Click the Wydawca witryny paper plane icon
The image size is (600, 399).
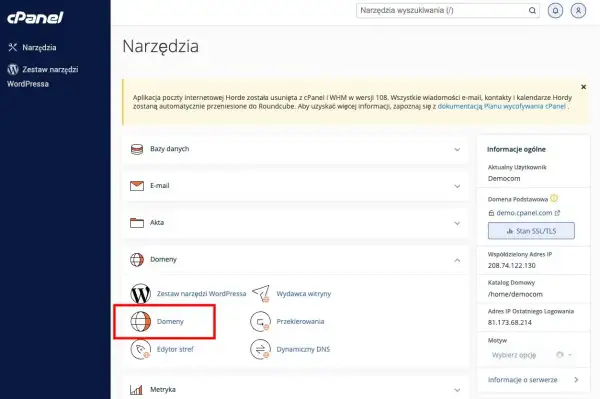[261, 293]
